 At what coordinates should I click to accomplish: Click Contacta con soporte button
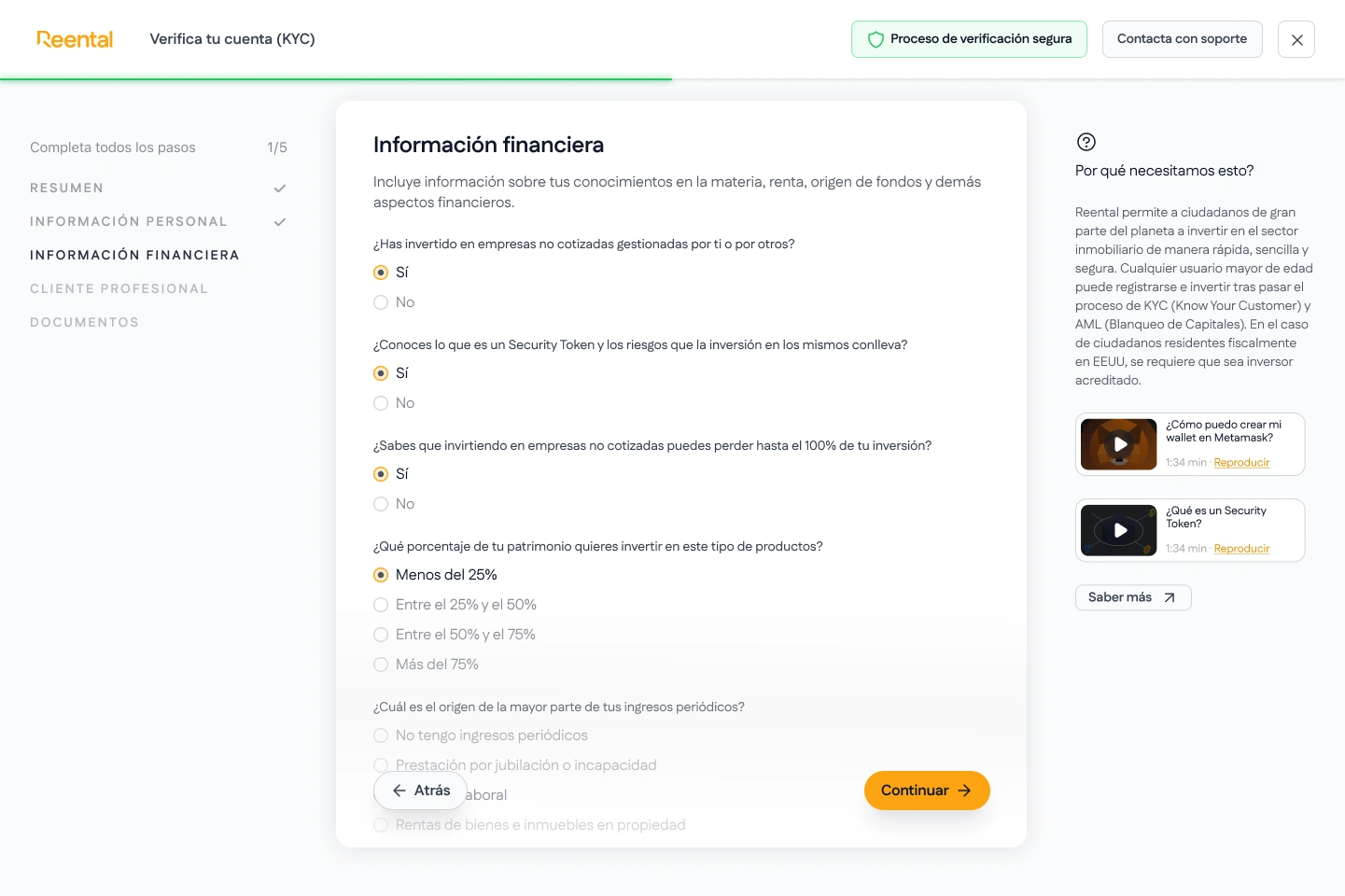1182,39
